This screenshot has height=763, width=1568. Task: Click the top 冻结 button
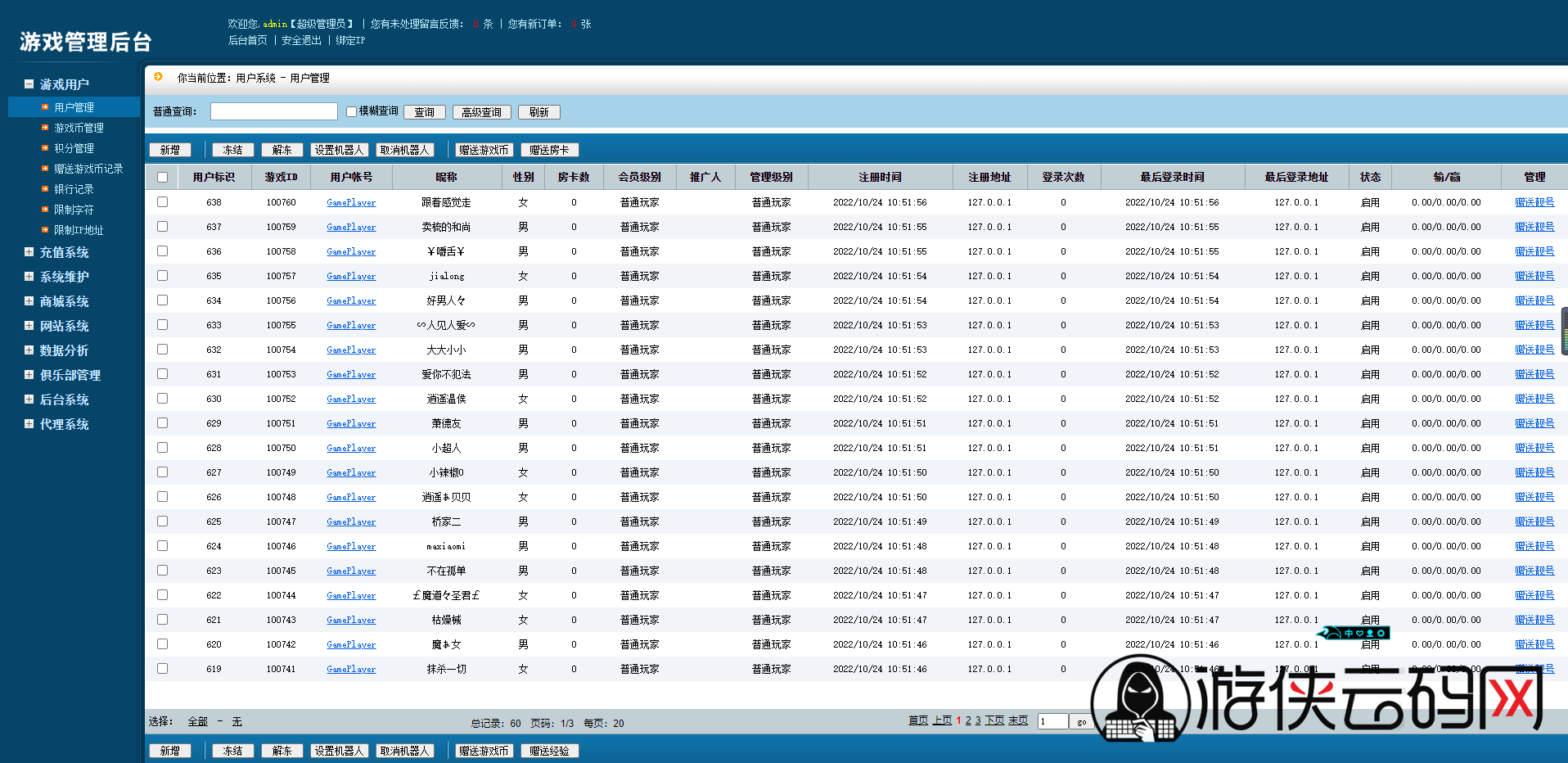[233, 150]
